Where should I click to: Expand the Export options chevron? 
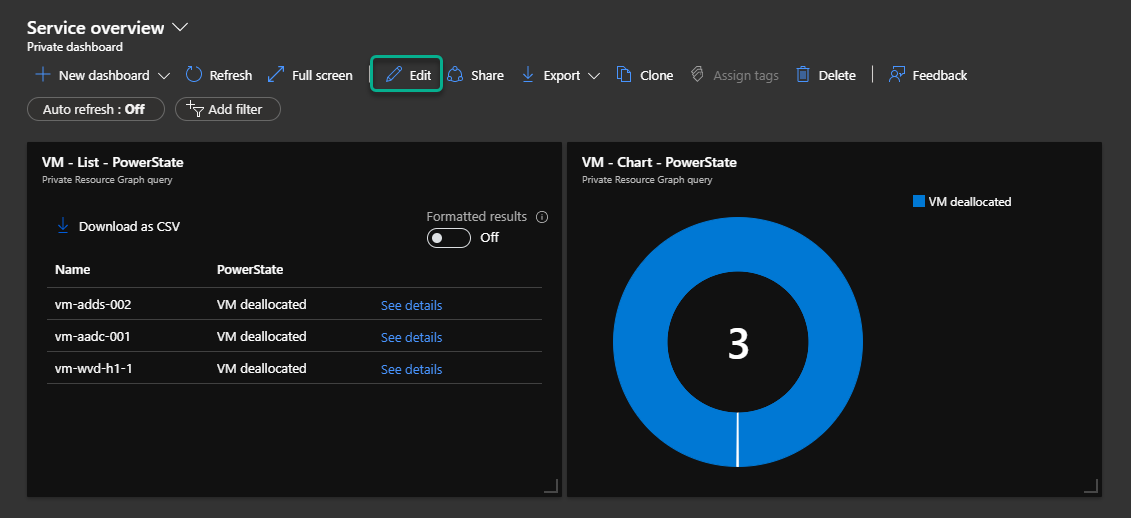(x=594, y=76)
